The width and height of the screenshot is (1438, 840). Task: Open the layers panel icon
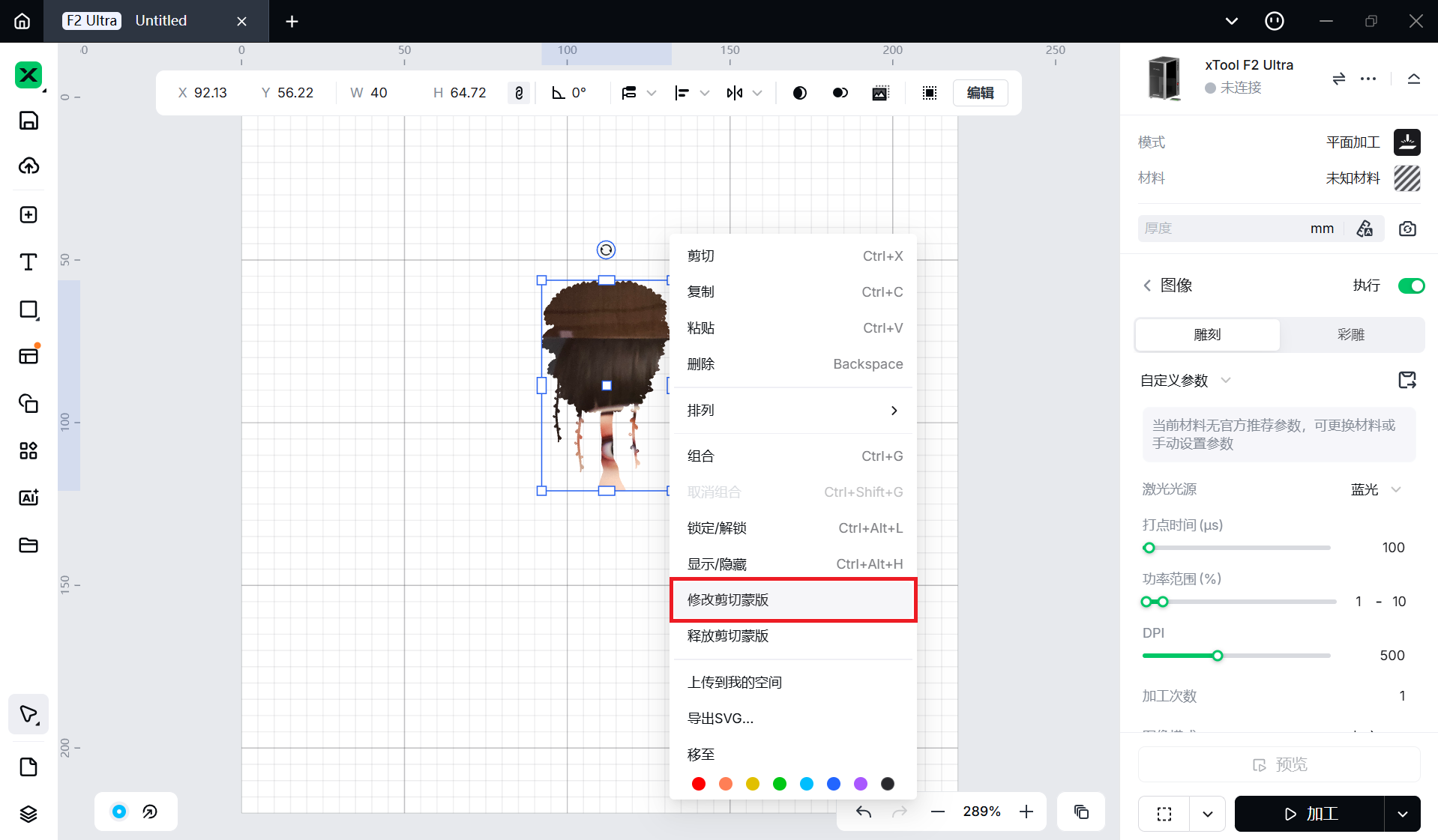click(x=28, y=814)
